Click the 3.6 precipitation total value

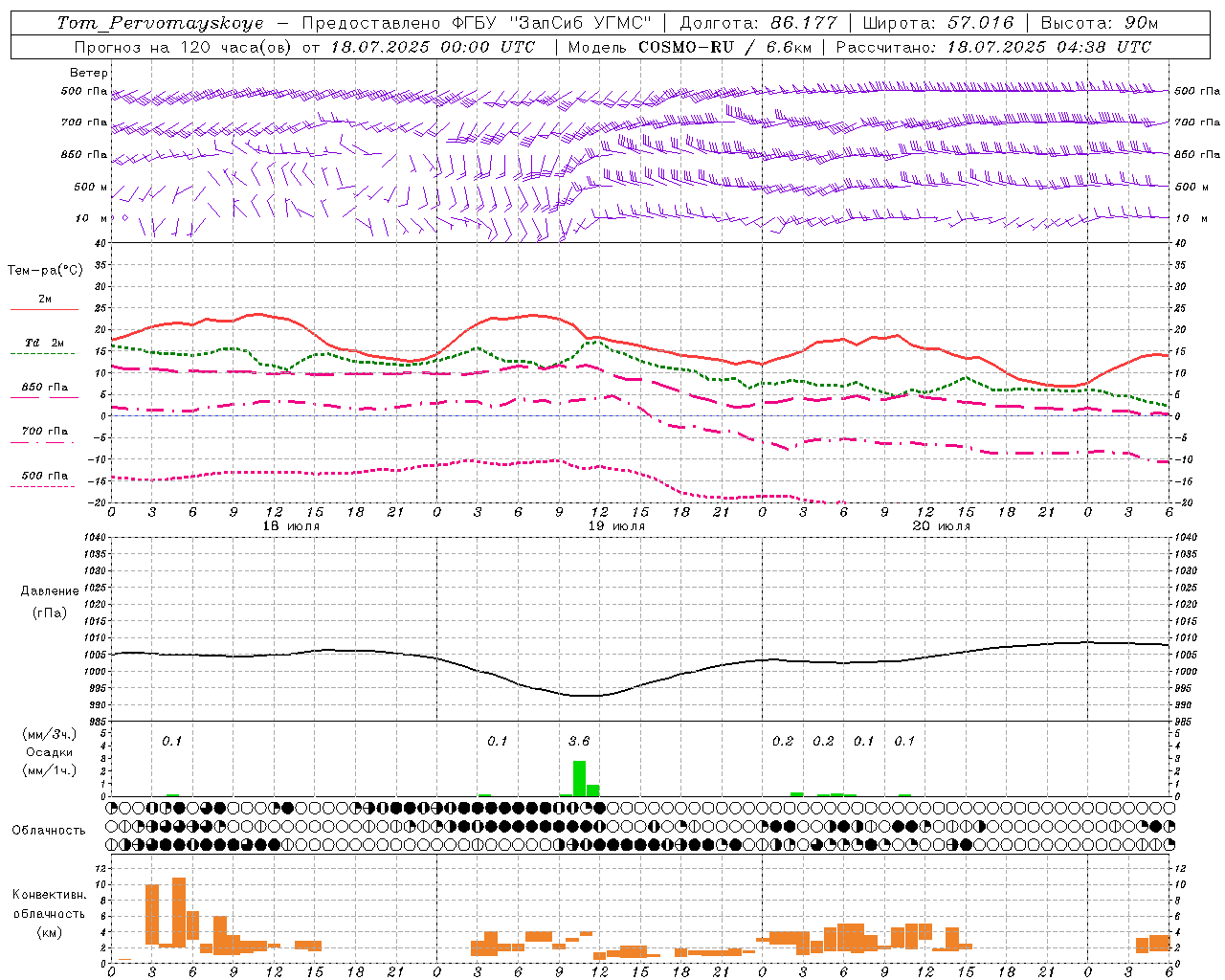[579, 741]
